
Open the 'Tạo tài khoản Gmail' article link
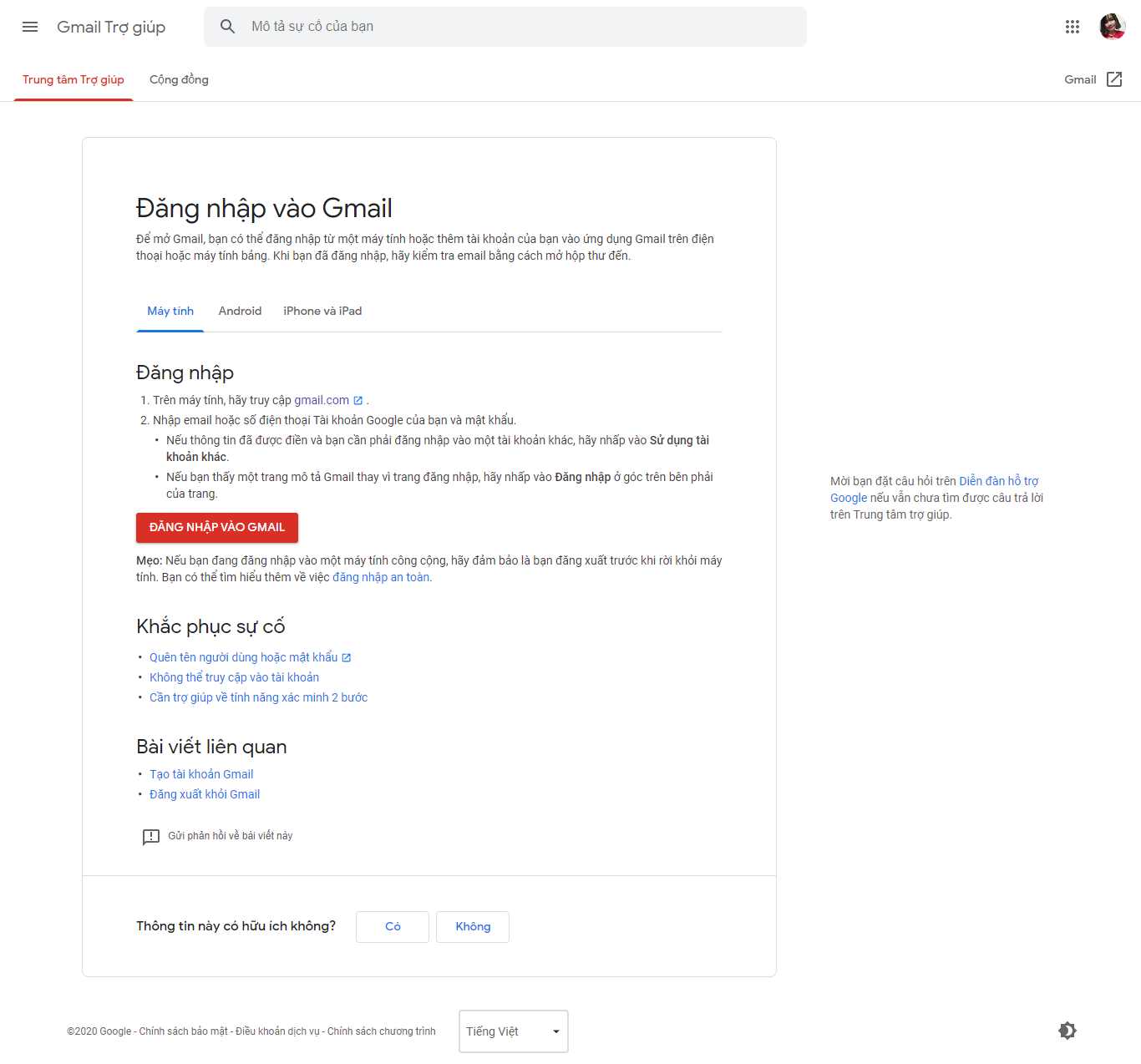201,774
